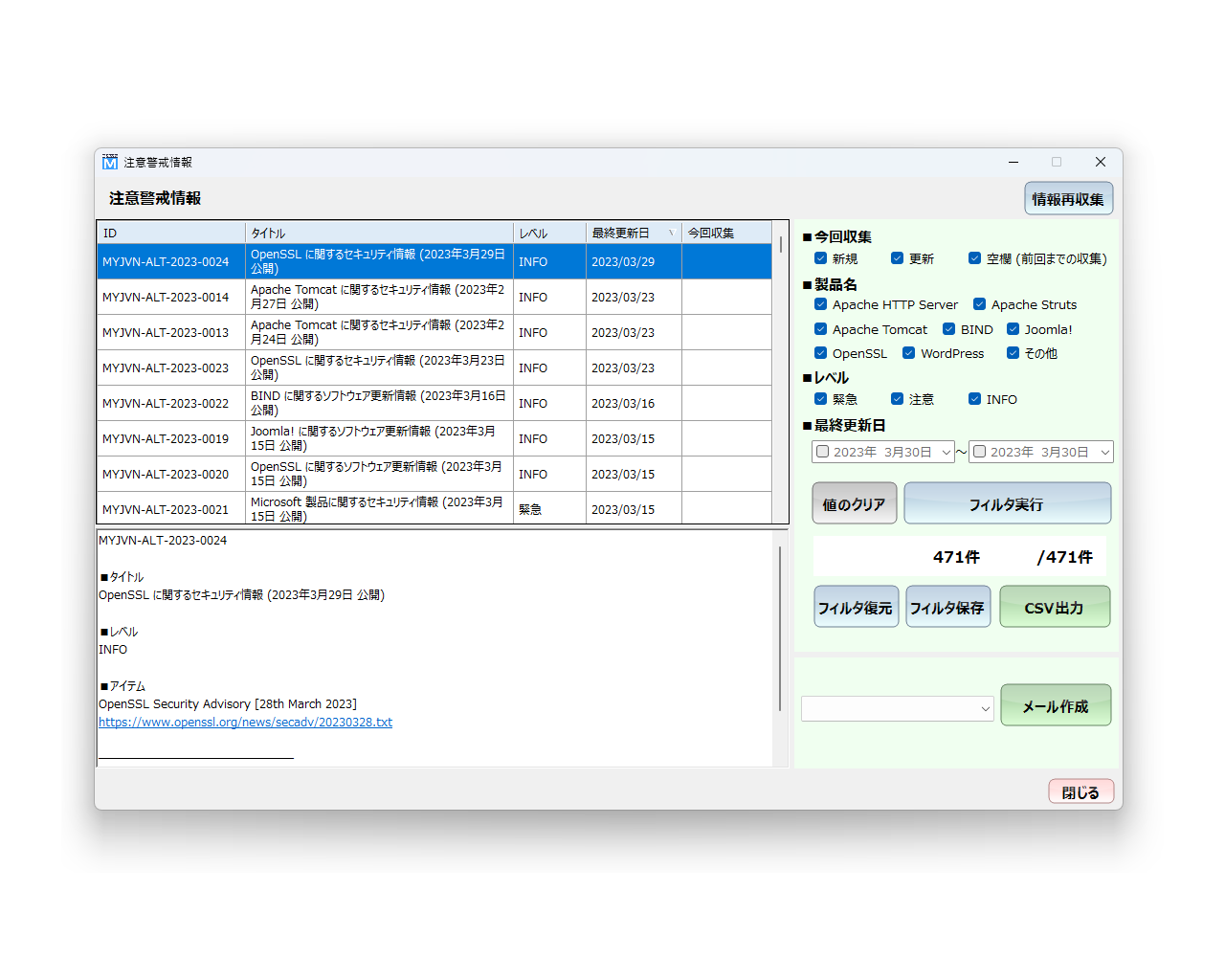
Task: Toggle the 新規 checkbox
Action: [x=820, y=258]
